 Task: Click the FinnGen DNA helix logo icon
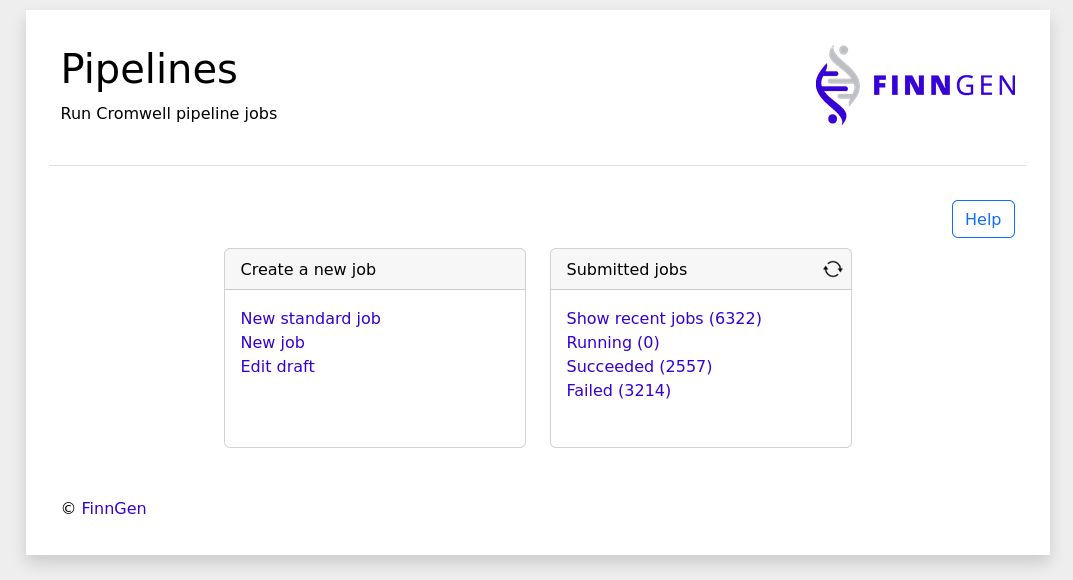(x=837, y=85)
